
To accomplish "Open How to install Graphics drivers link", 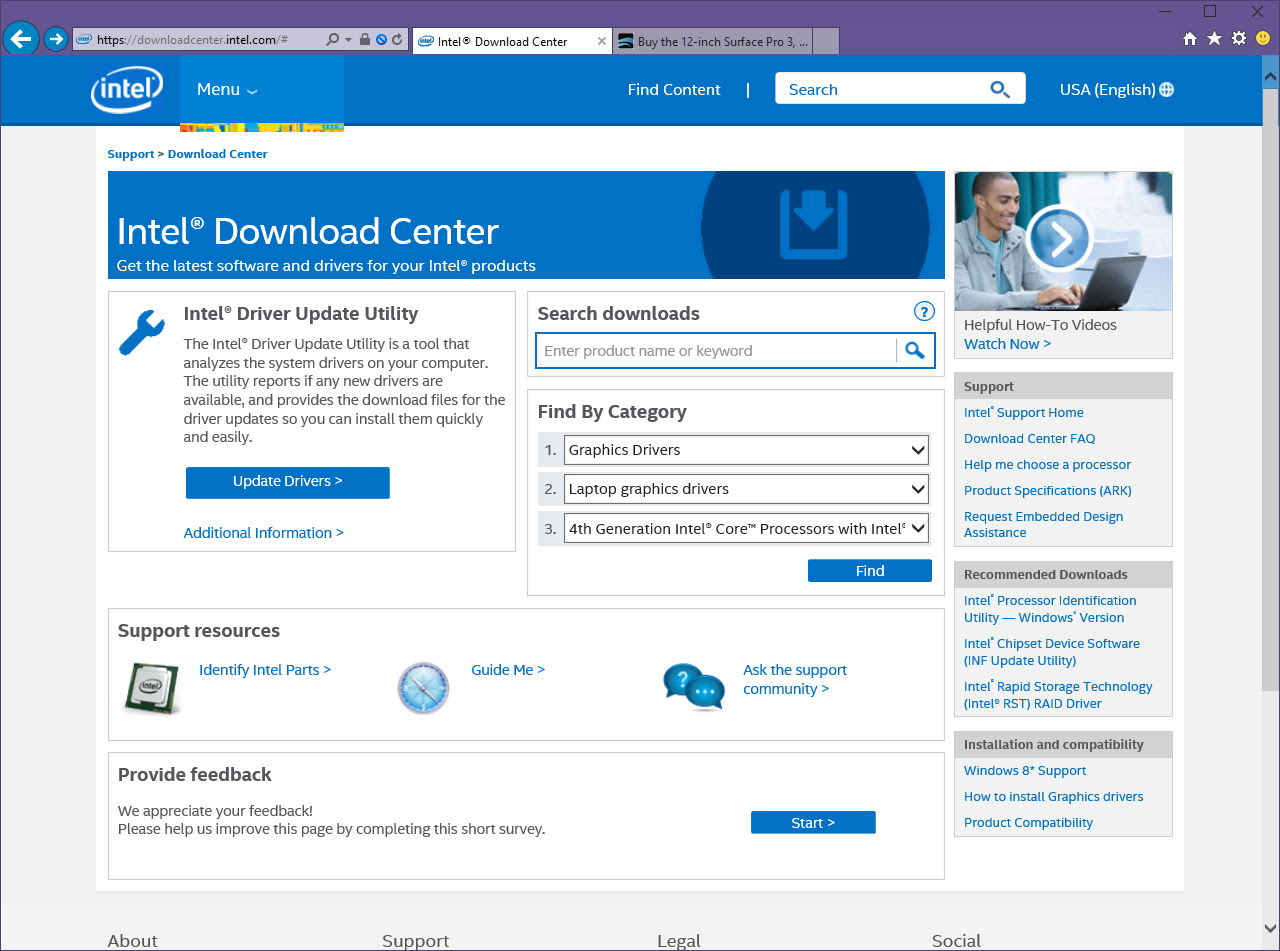I will click(1054, 796).
